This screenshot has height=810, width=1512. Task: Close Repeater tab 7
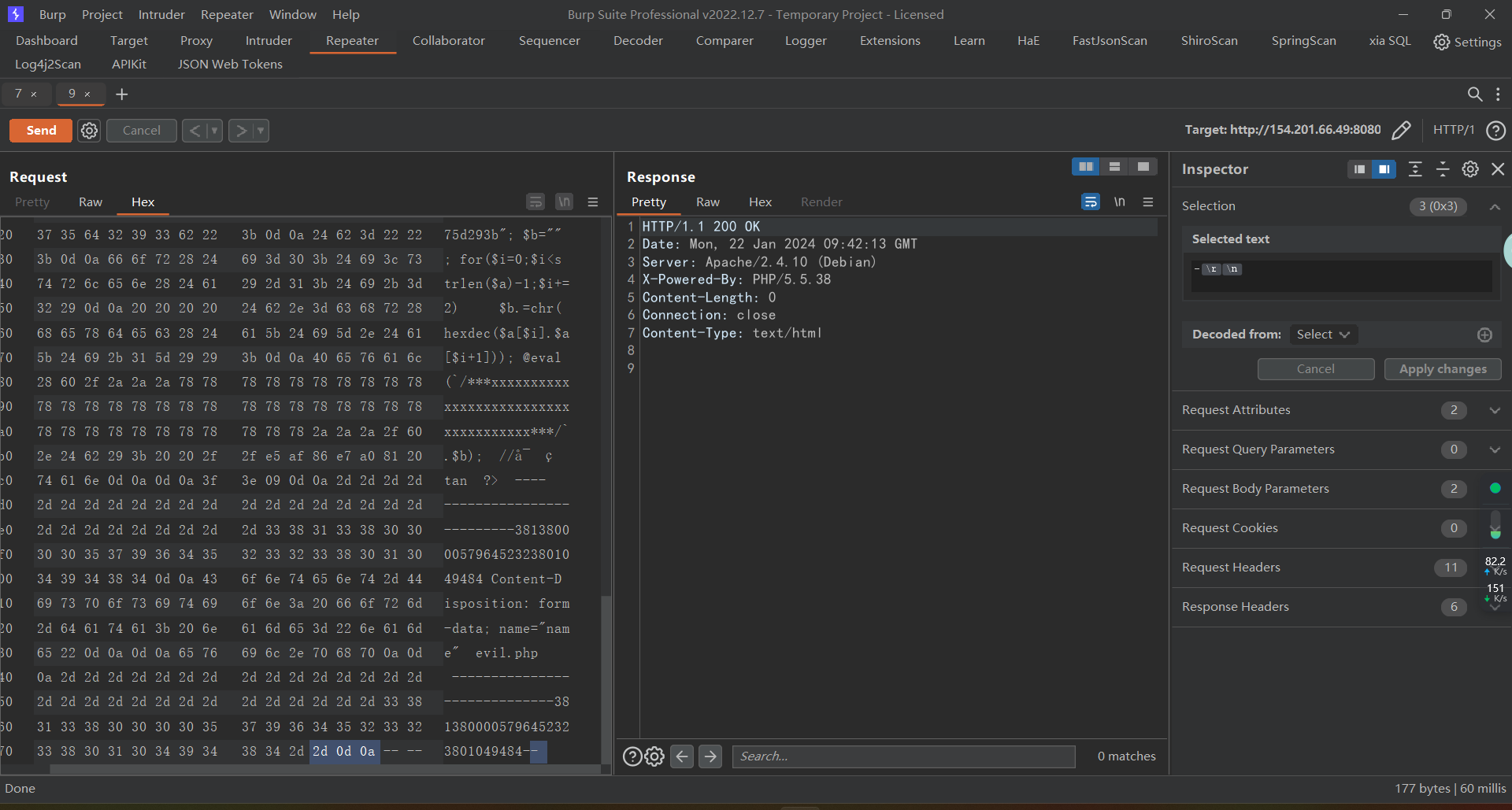pyautogui.click(x=34, y=94)
